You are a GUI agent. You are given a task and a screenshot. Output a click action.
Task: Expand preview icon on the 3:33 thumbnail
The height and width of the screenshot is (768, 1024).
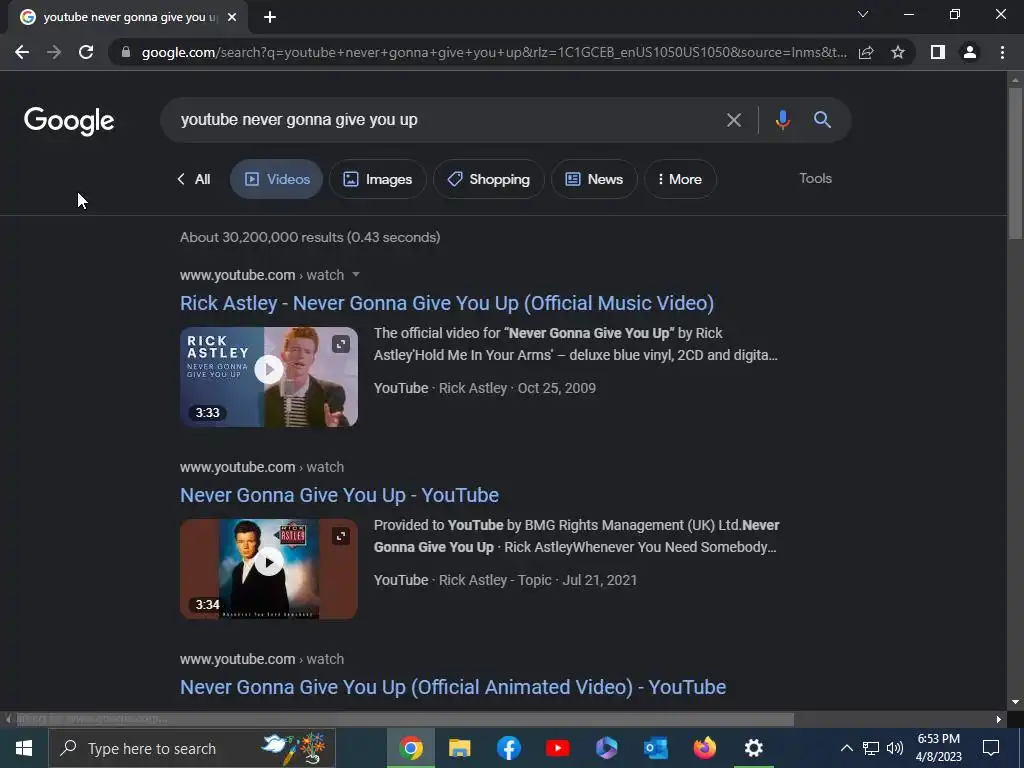click(341, 344)
